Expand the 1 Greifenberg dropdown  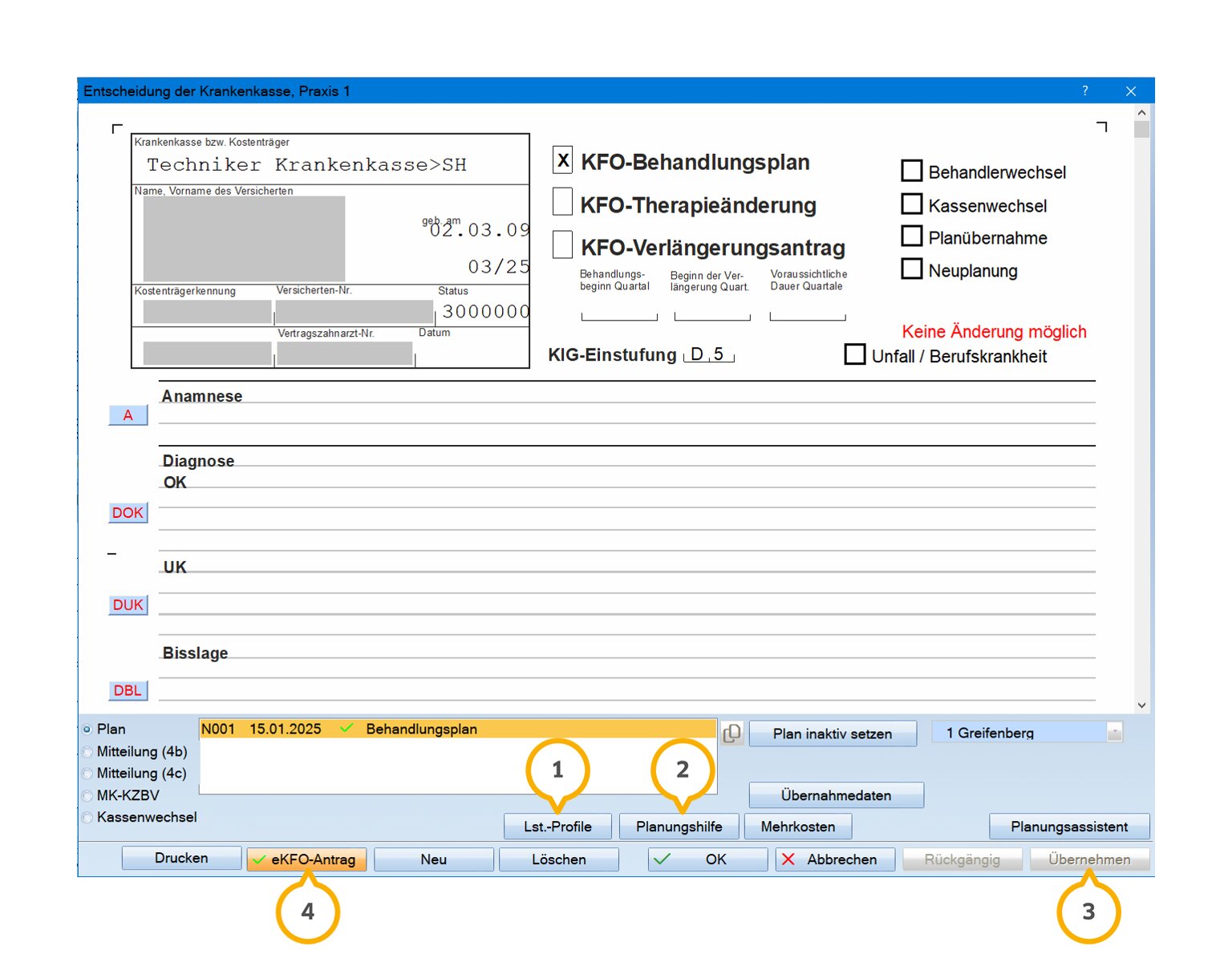[1114, 733]
